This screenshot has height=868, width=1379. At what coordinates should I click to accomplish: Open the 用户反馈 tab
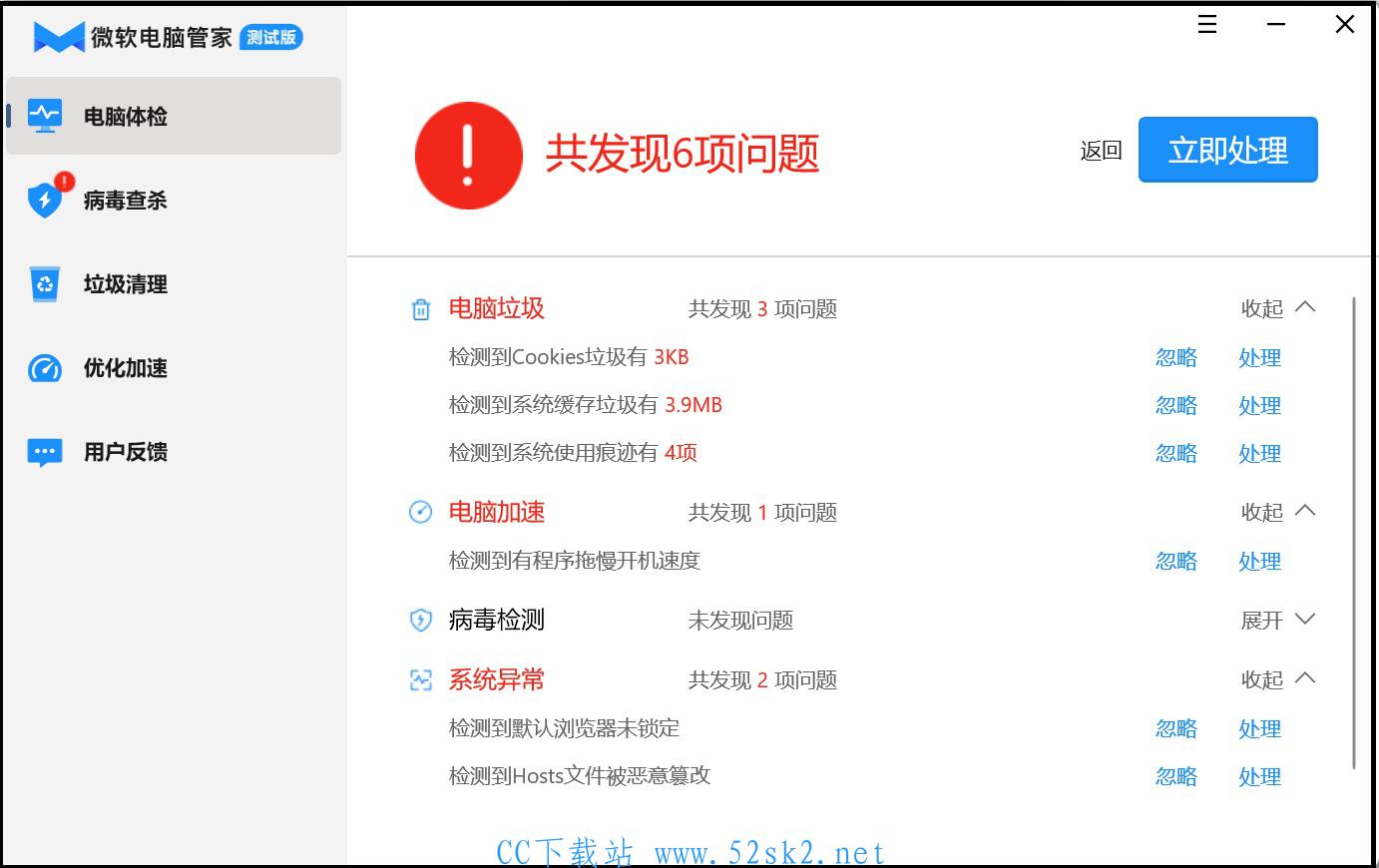(x=174, y=451)
